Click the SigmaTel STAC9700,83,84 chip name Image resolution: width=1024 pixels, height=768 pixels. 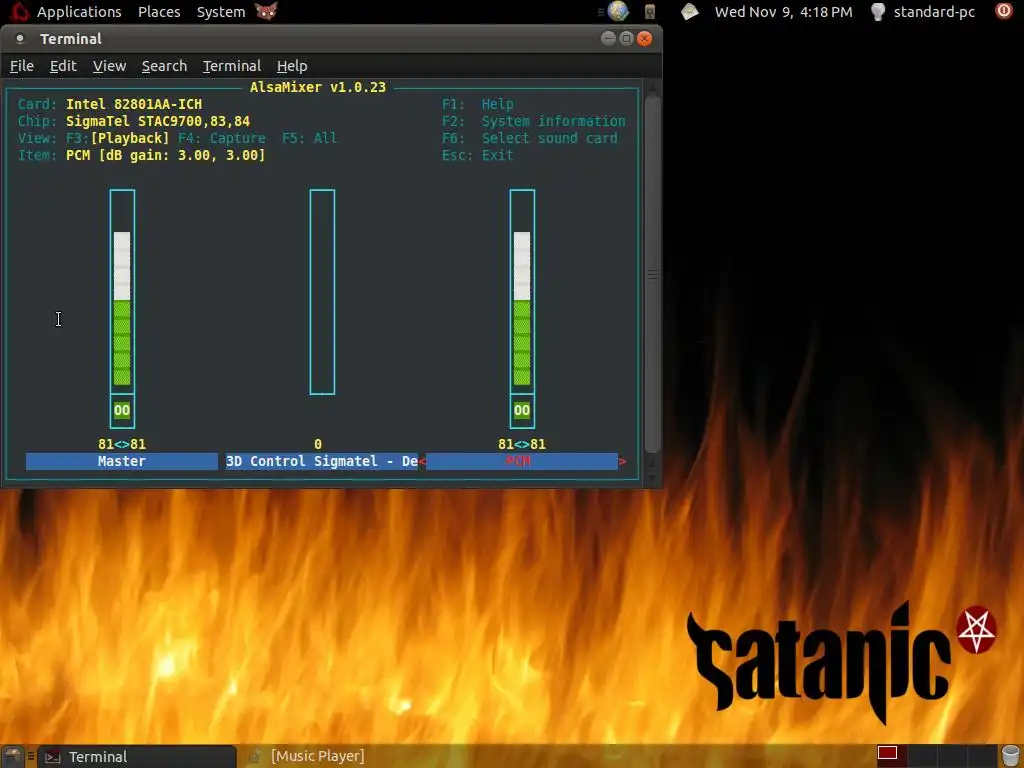158,121
